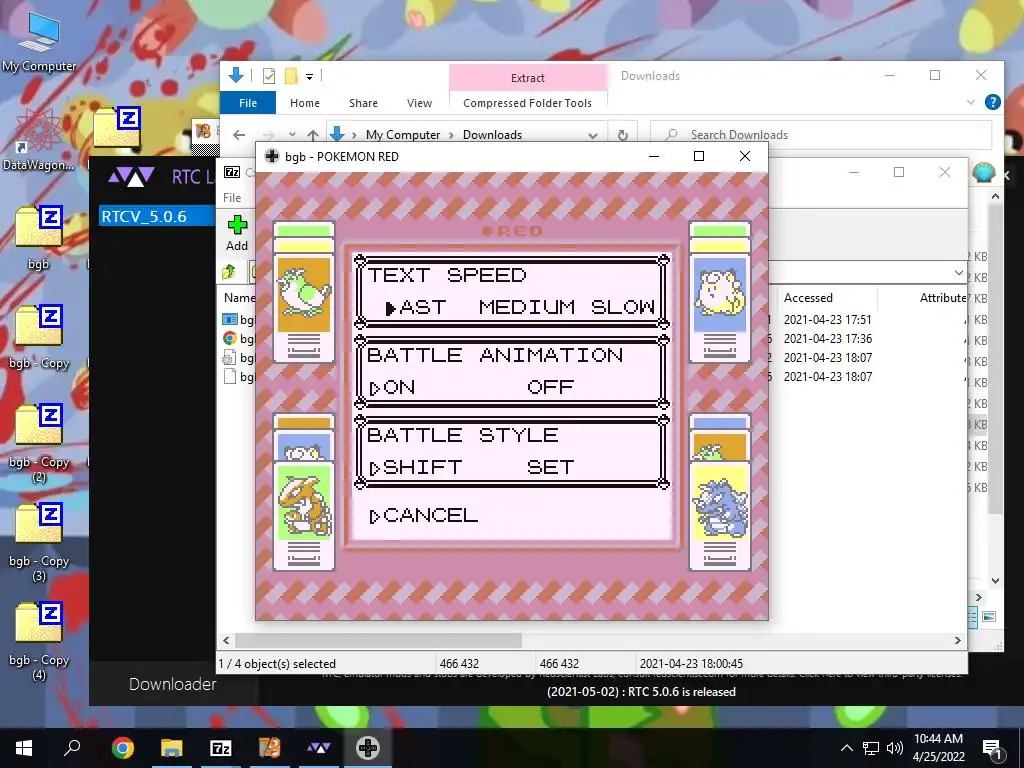Click the Windows Start button

point(24,748)
